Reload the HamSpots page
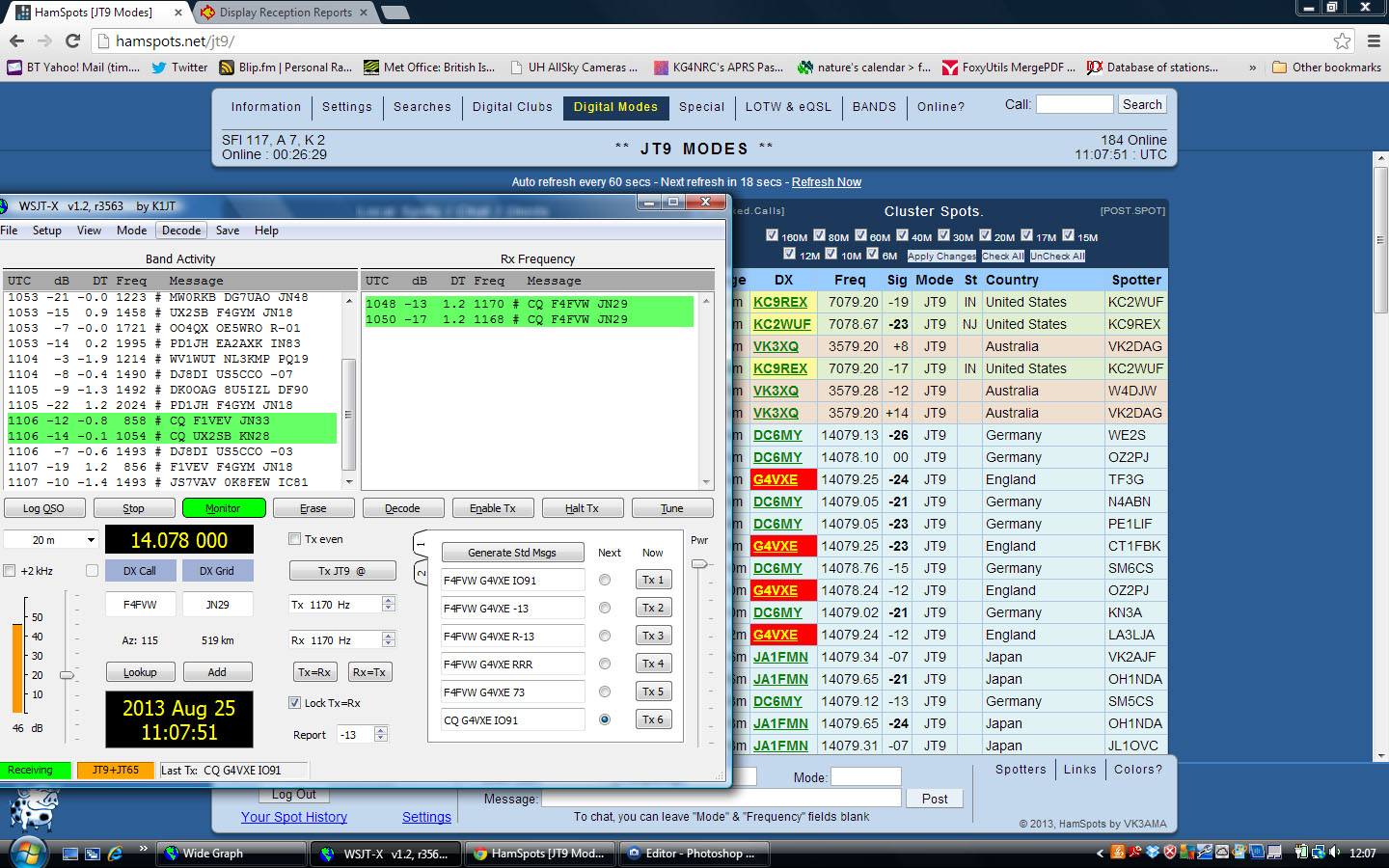 point(72,41)
